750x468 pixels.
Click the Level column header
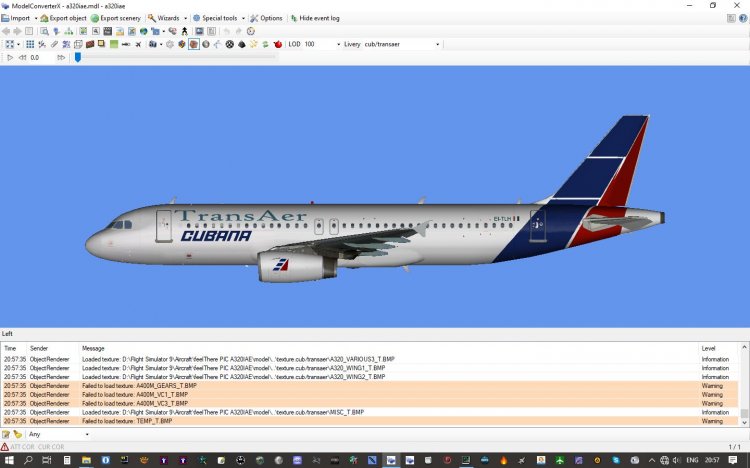708,348
